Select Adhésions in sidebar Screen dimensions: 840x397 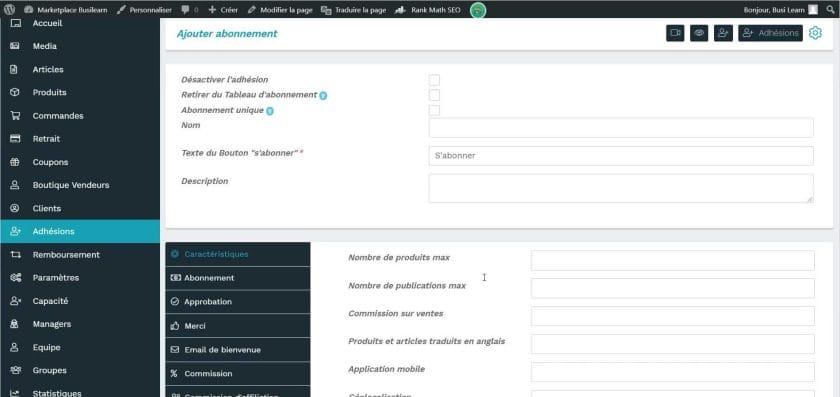(x=80, y=231)
